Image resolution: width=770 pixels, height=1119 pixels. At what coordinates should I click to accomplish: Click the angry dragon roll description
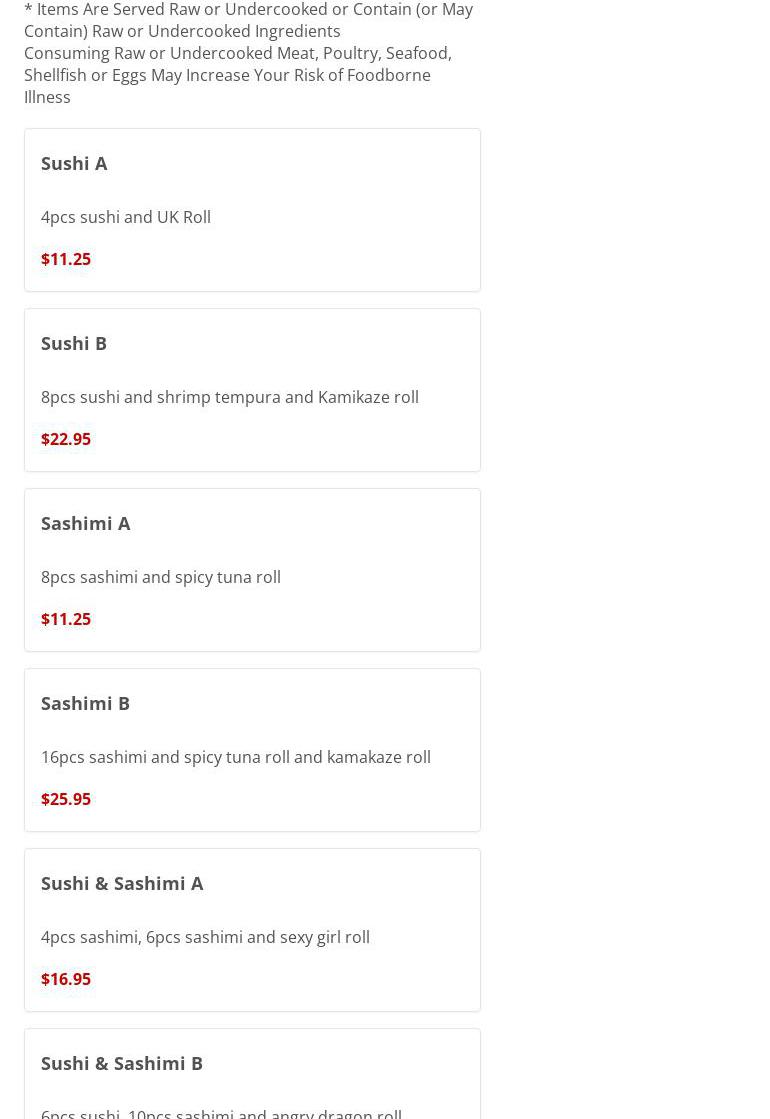click(x=222, y=1112)
